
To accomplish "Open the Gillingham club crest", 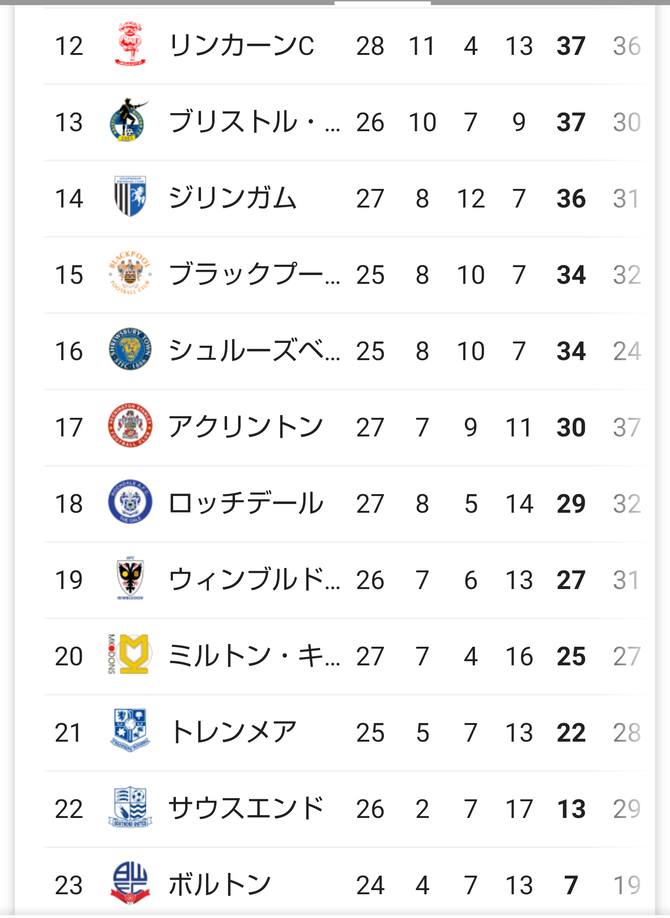I will (x=130, y=197).
